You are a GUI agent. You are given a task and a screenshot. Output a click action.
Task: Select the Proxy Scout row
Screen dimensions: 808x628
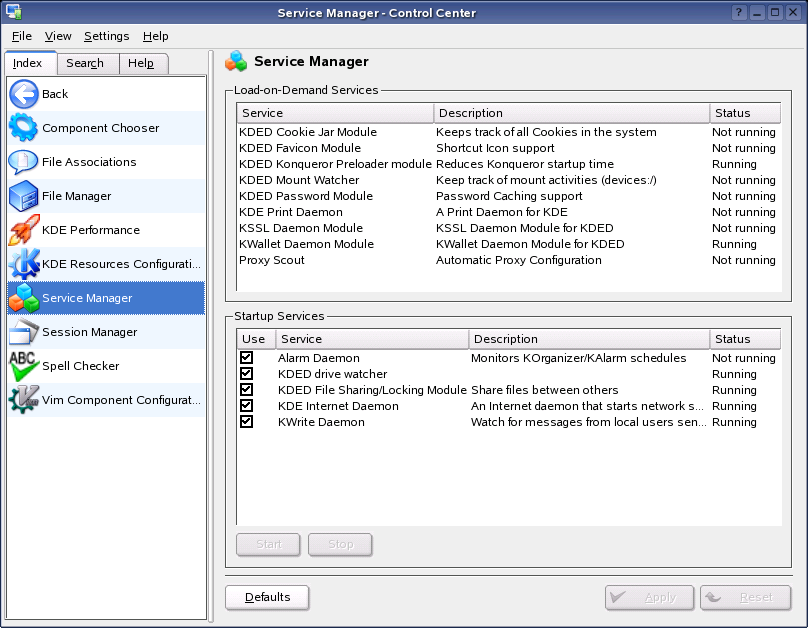pos(509,260)
